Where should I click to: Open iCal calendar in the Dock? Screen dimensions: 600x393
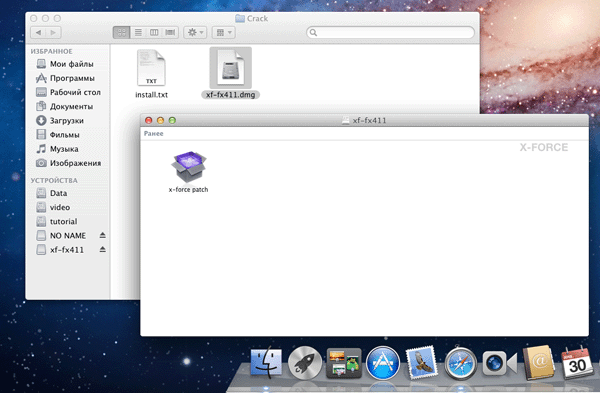577,363
